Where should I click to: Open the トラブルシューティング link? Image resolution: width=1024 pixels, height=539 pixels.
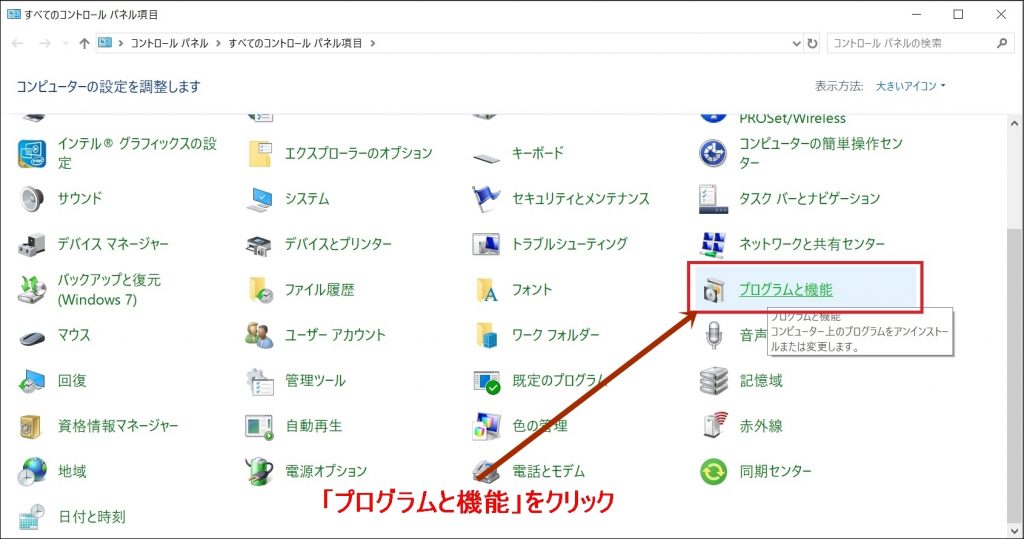(569, 244)
